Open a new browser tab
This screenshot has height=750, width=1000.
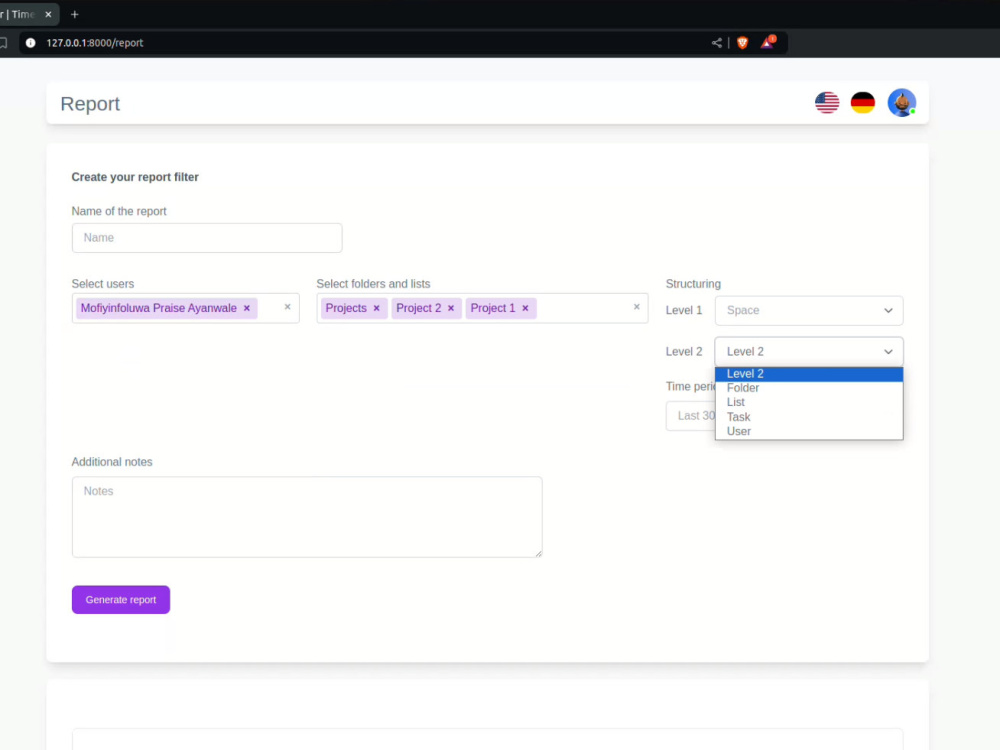(75, 14)
